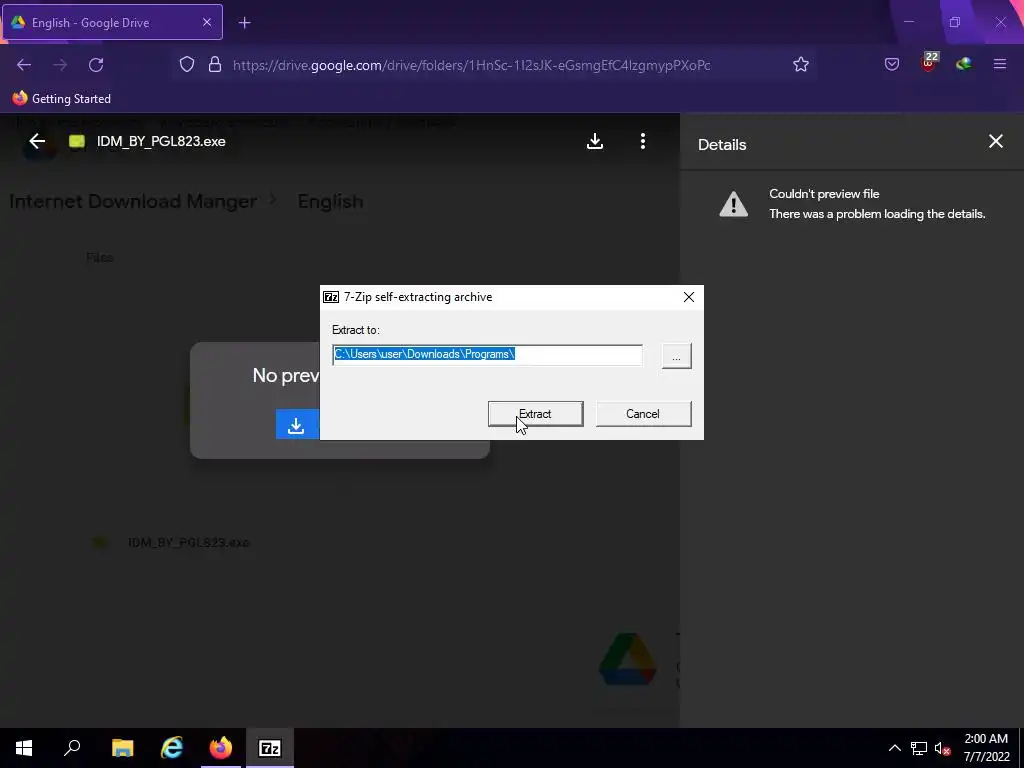Image resolution: width=1024 pixels, height=768 pixels.
Task: Open the uBlock extension icon showing 22
Action: [x=929, y=63]
